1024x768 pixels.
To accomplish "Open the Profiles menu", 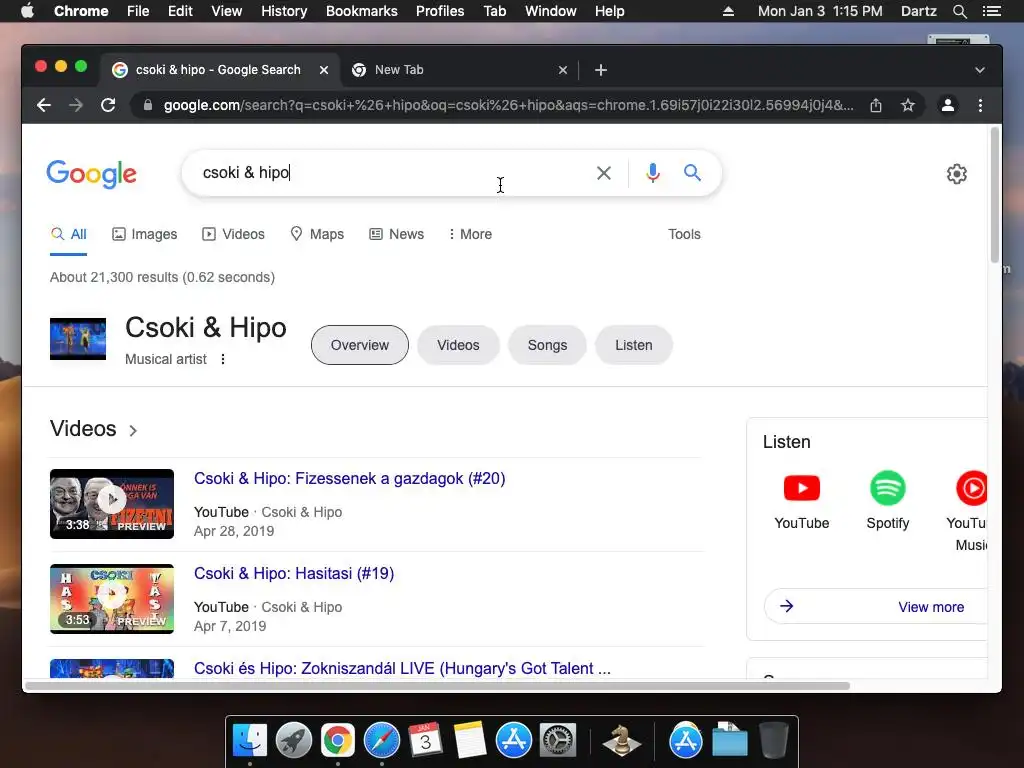I will [440, 11].
